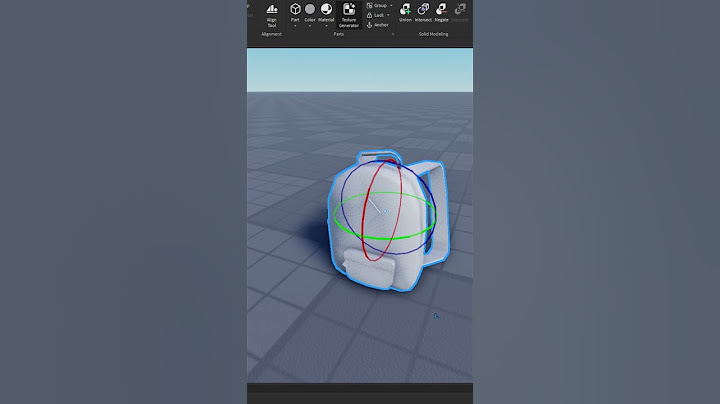Launch the Texture Generator
This screenshot has width=720, height=404.
(x=349, y=15)
